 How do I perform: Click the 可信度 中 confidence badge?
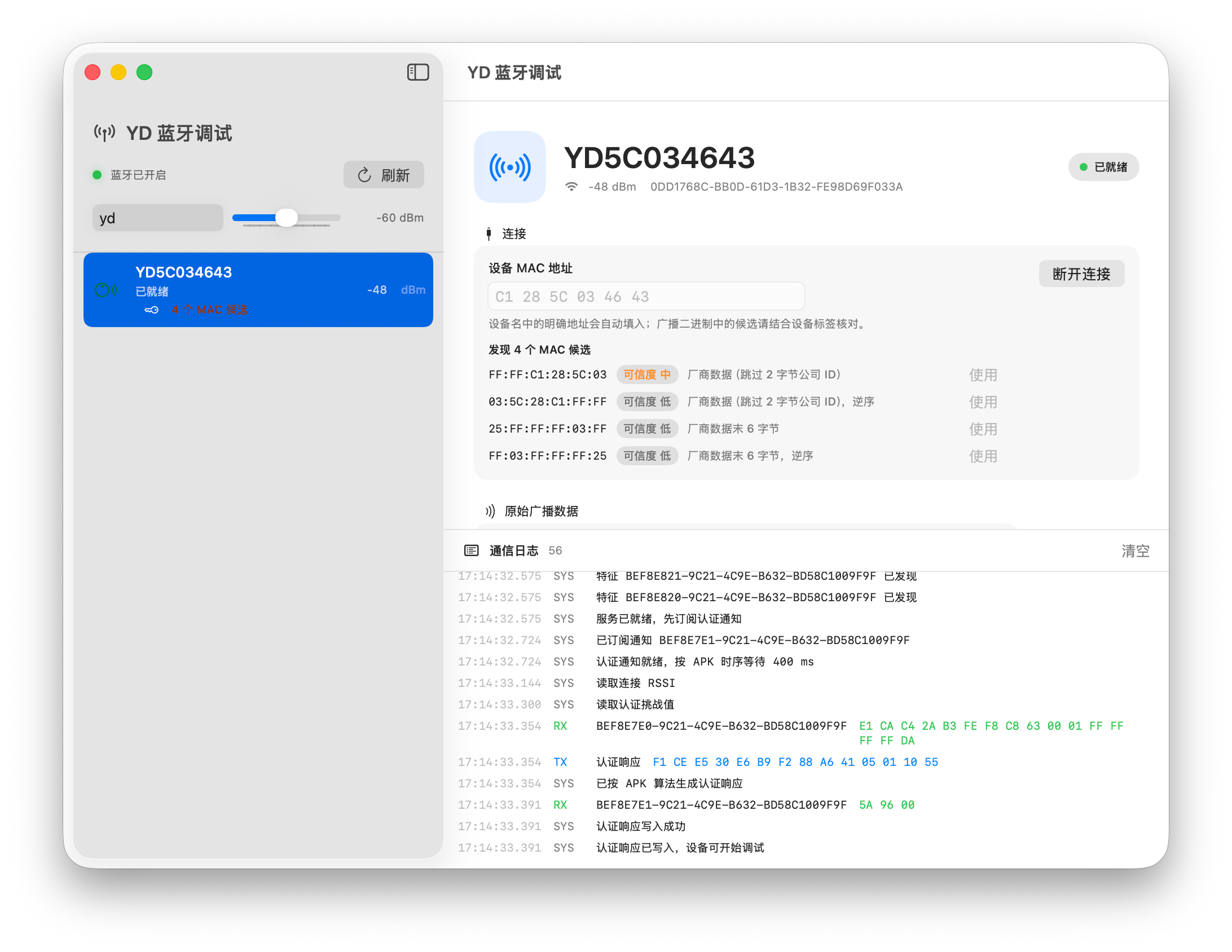click(x=647, y=374)
